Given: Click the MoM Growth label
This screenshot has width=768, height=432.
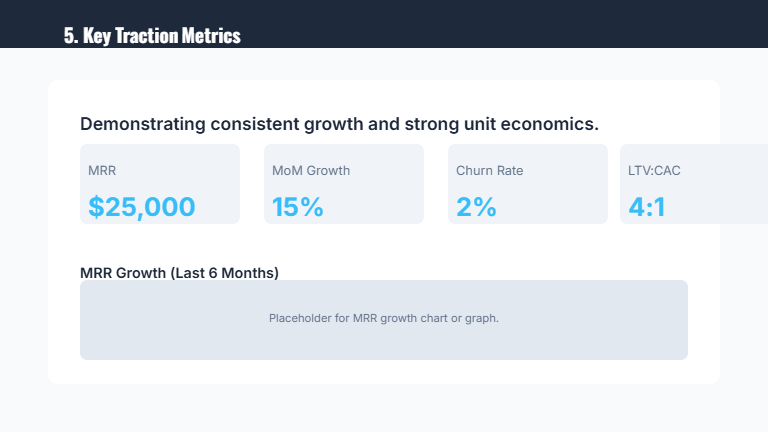Looking at the screenshot, I should tap(311, 171).
